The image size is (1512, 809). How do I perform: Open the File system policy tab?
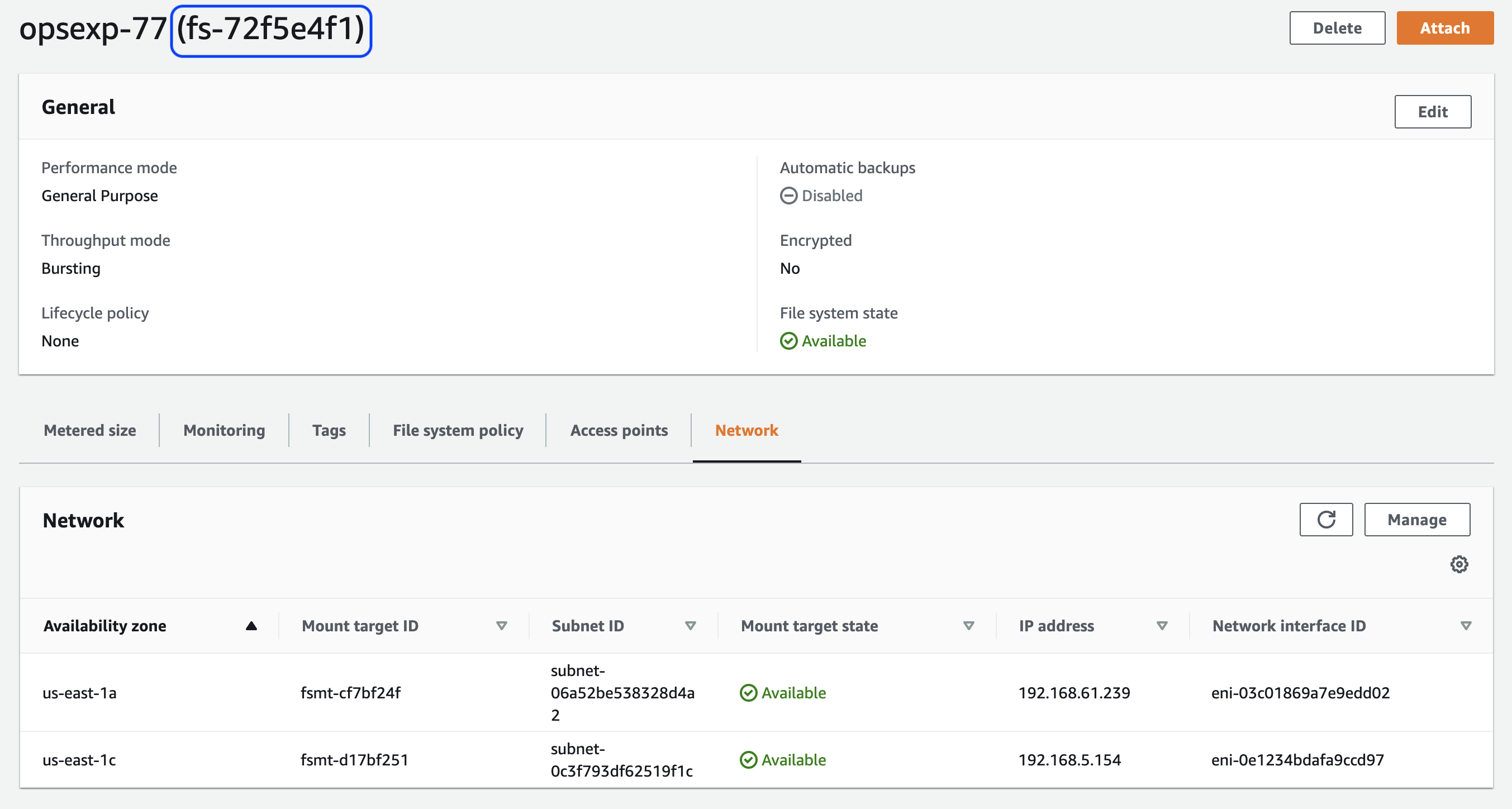pos(458,430)
